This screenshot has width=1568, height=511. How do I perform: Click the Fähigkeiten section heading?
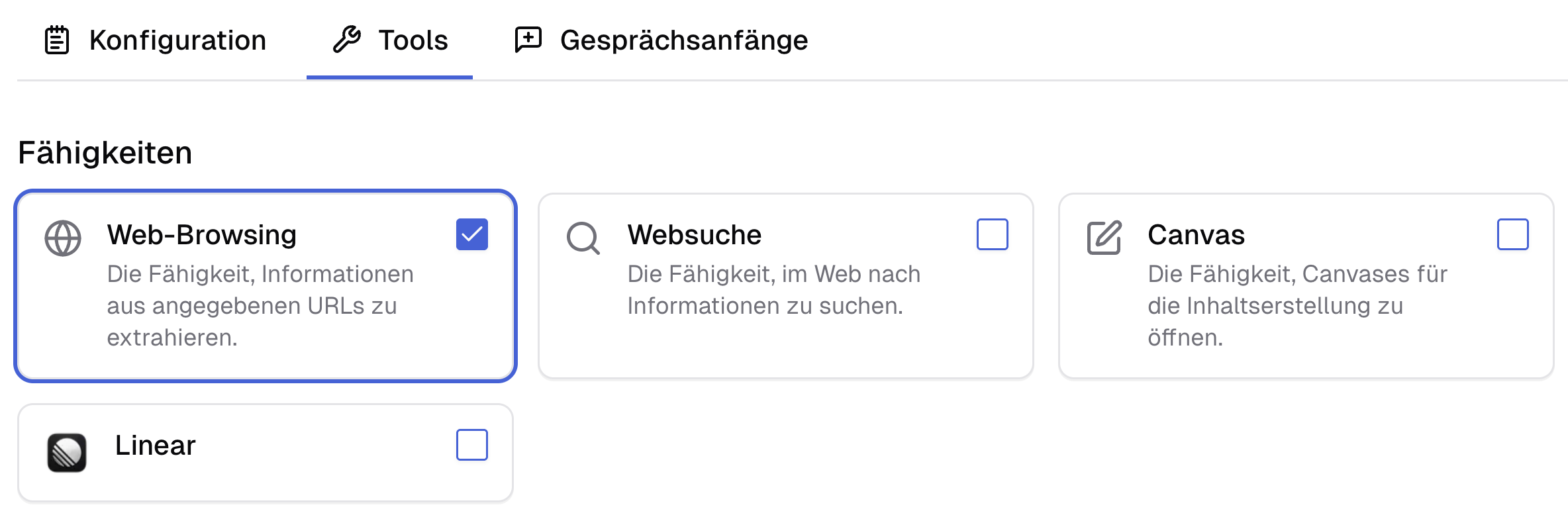(105, 154)
